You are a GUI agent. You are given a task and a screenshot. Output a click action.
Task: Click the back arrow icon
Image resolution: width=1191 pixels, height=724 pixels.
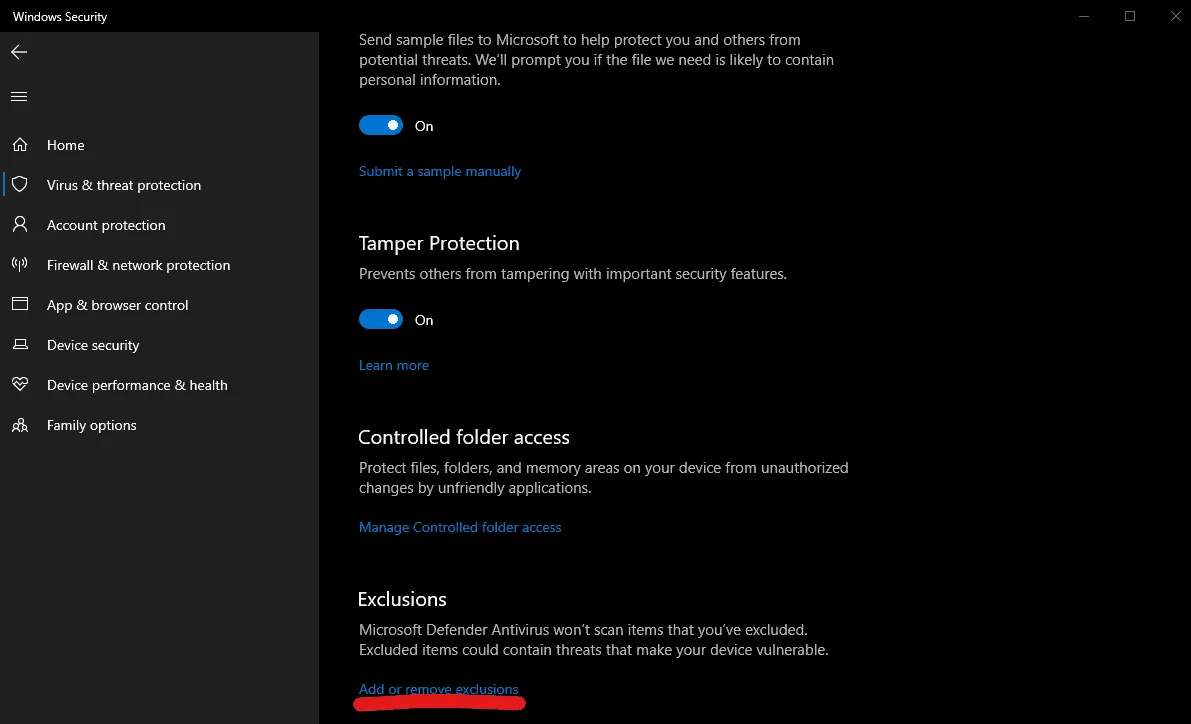point(19,52)
